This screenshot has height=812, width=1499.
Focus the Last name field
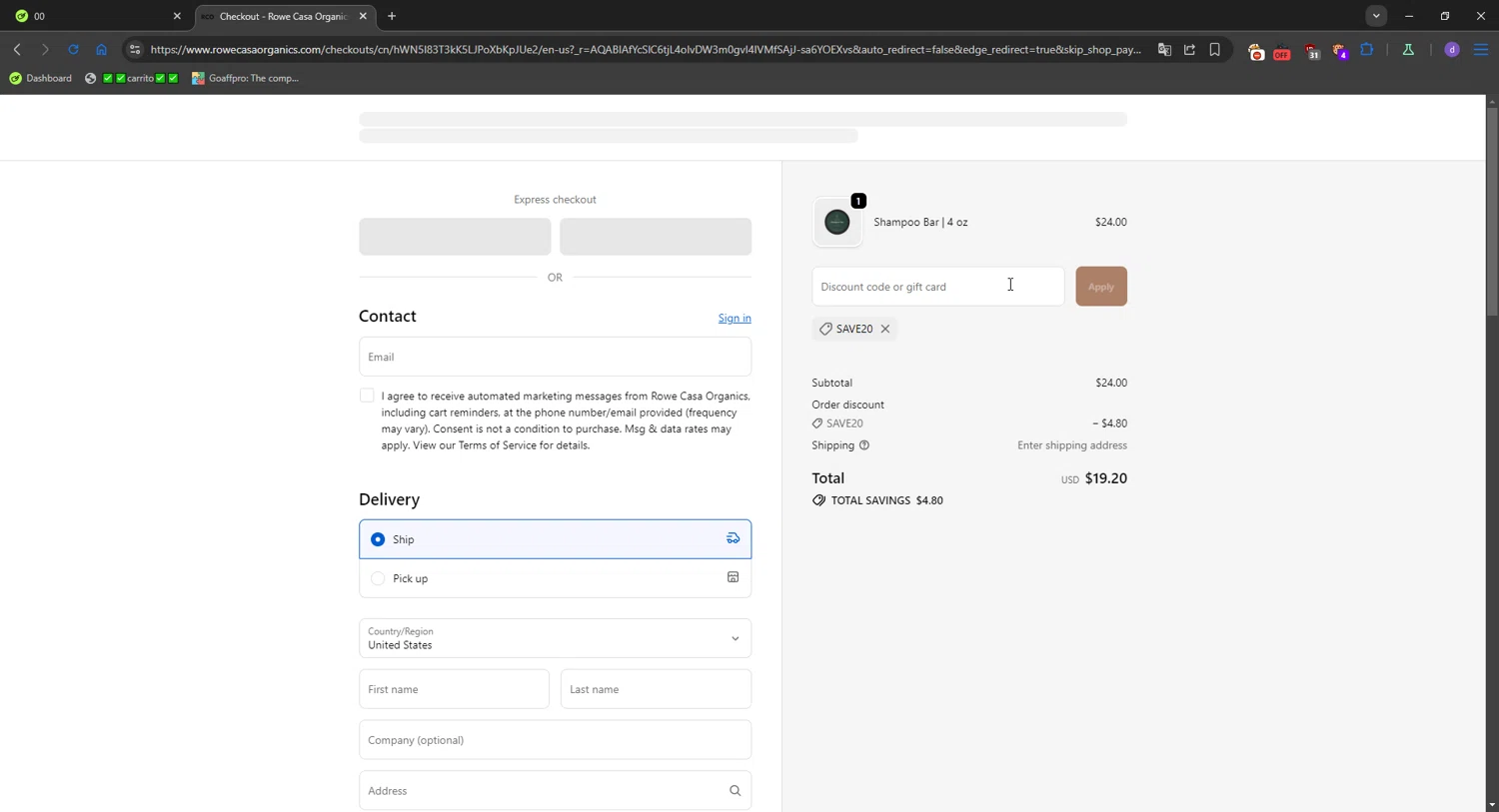[656, 689]
